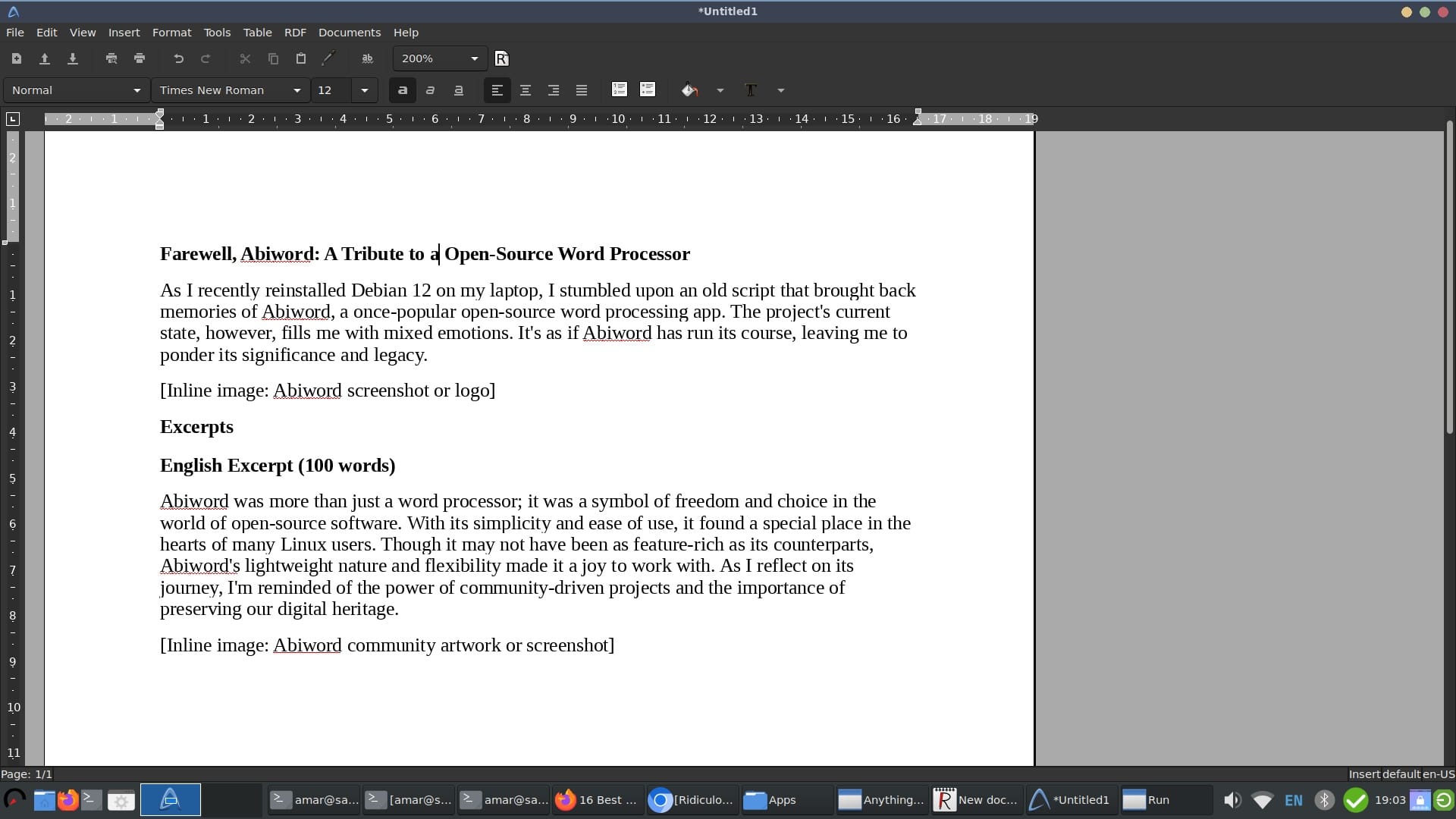Image resolution: width=1456 pixels, height=819 pixels.
Task: Toggle italic formatting
Action: tap(431, 90)
